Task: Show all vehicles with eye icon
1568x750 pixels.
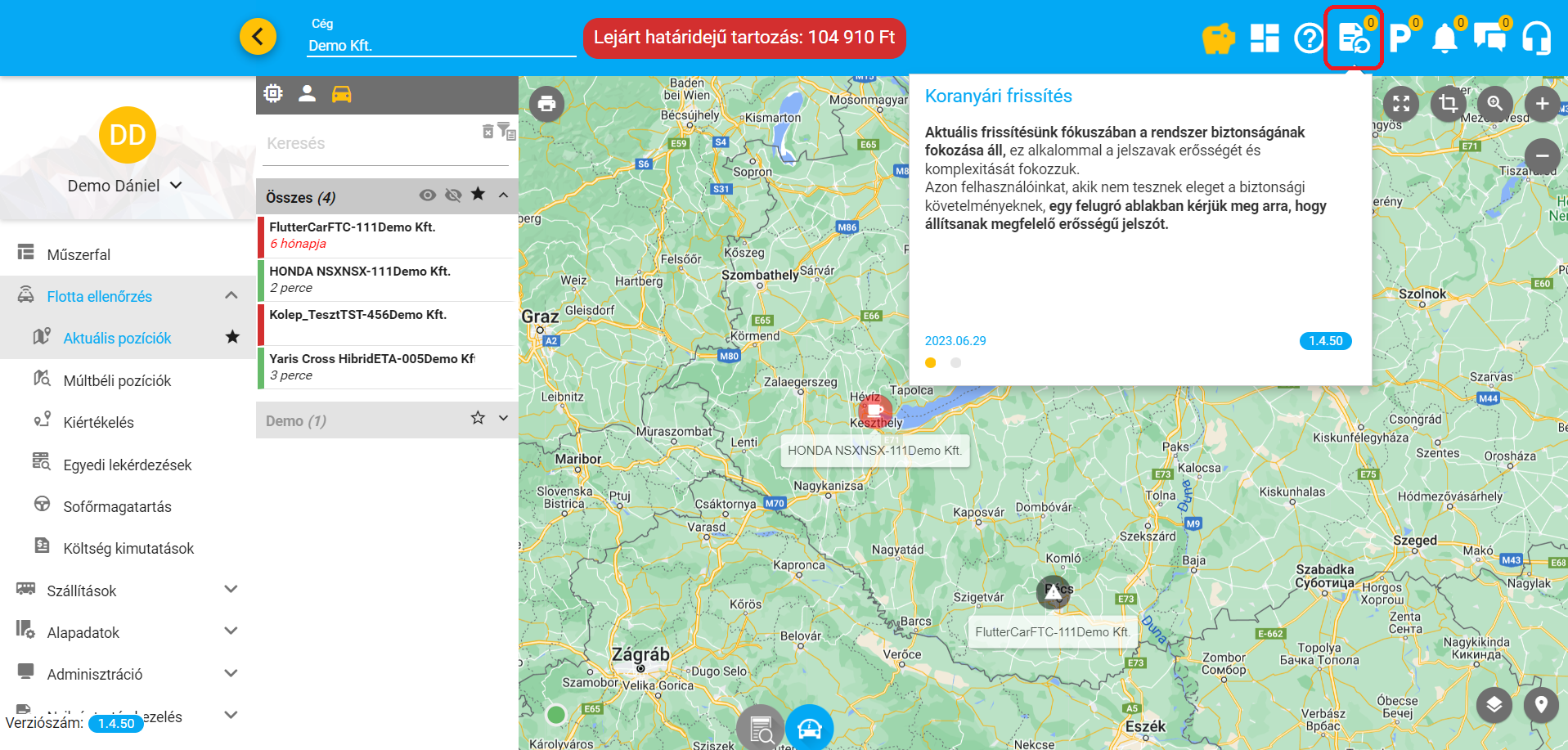Action: tap(427, 195)
